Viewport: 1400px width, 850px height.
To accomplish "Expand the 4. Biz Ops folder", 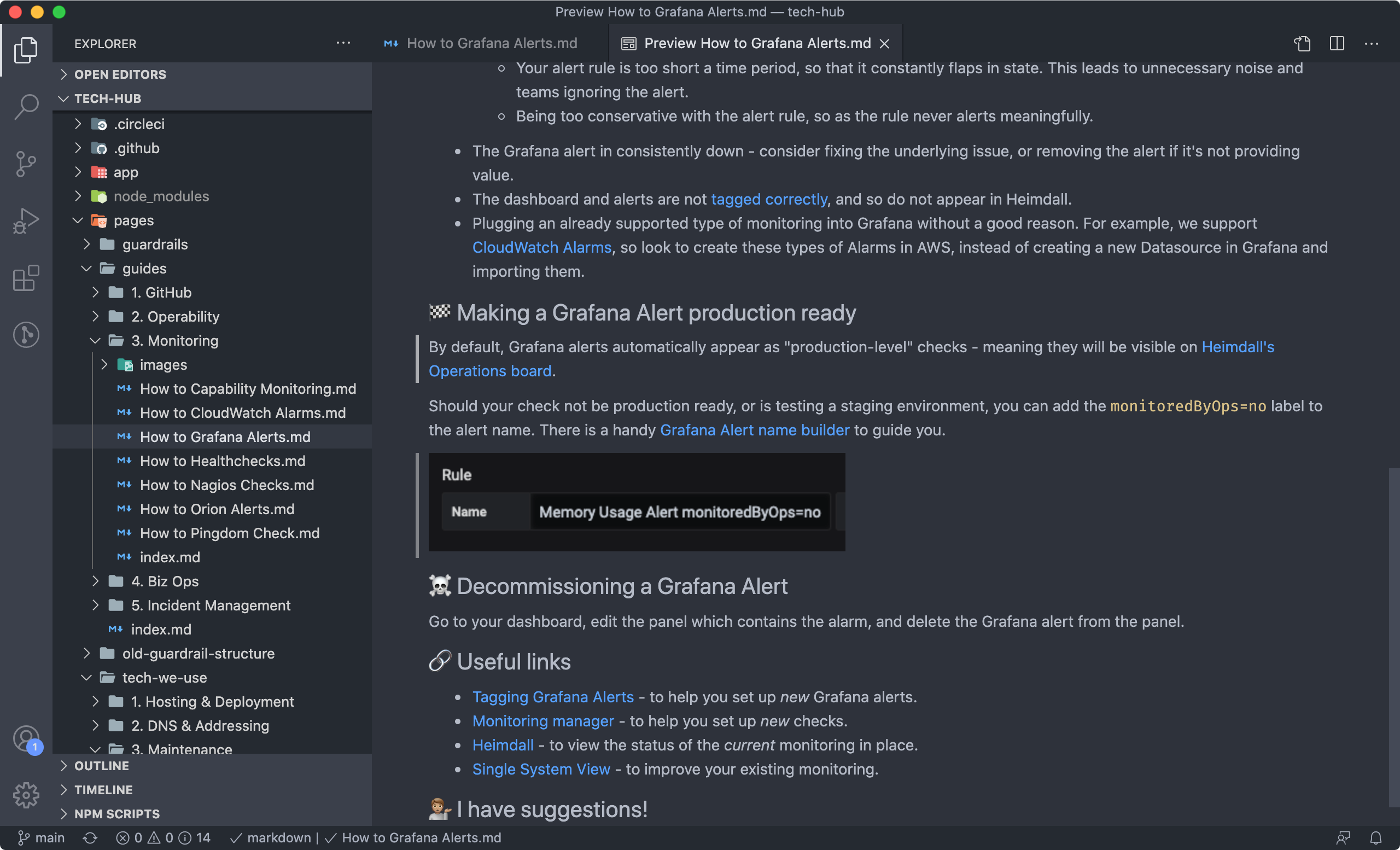I will point(165,581).
